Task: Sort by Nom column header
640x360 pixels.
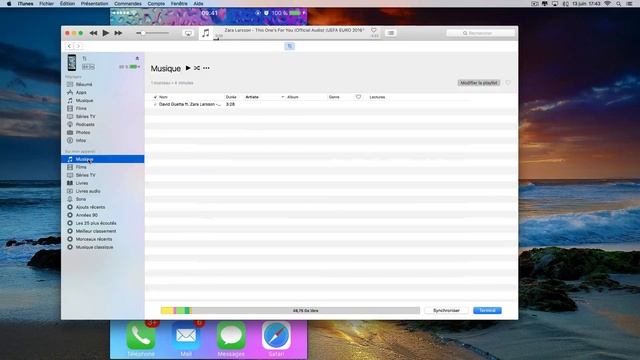Action: (163, 97)
